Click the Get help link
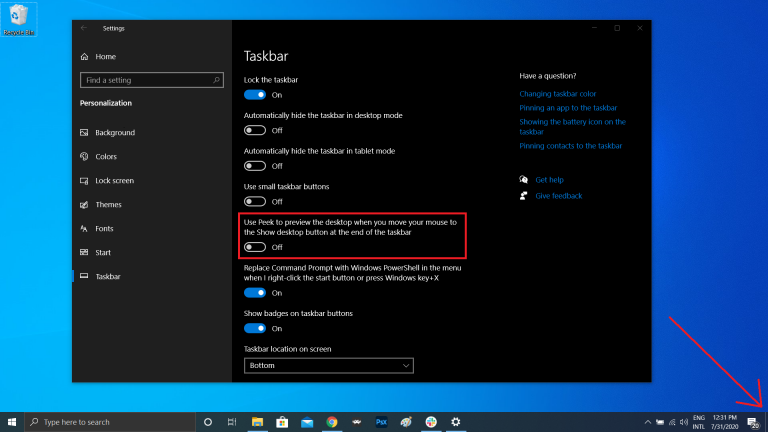The image size is (768, 432). tap(549, 180)
